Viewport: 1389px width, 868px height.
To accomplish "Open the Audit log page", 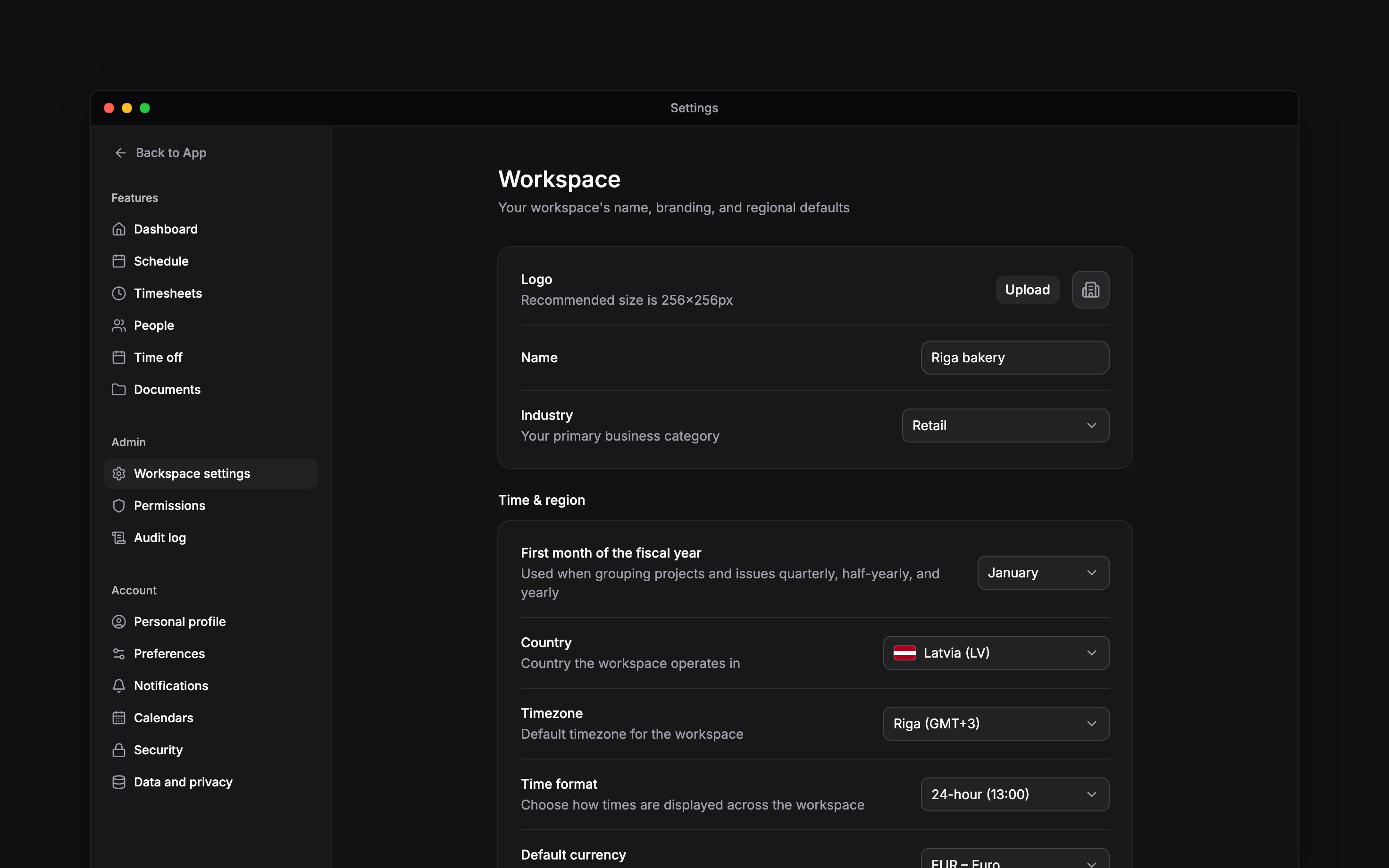I will [x=210, y=538].
